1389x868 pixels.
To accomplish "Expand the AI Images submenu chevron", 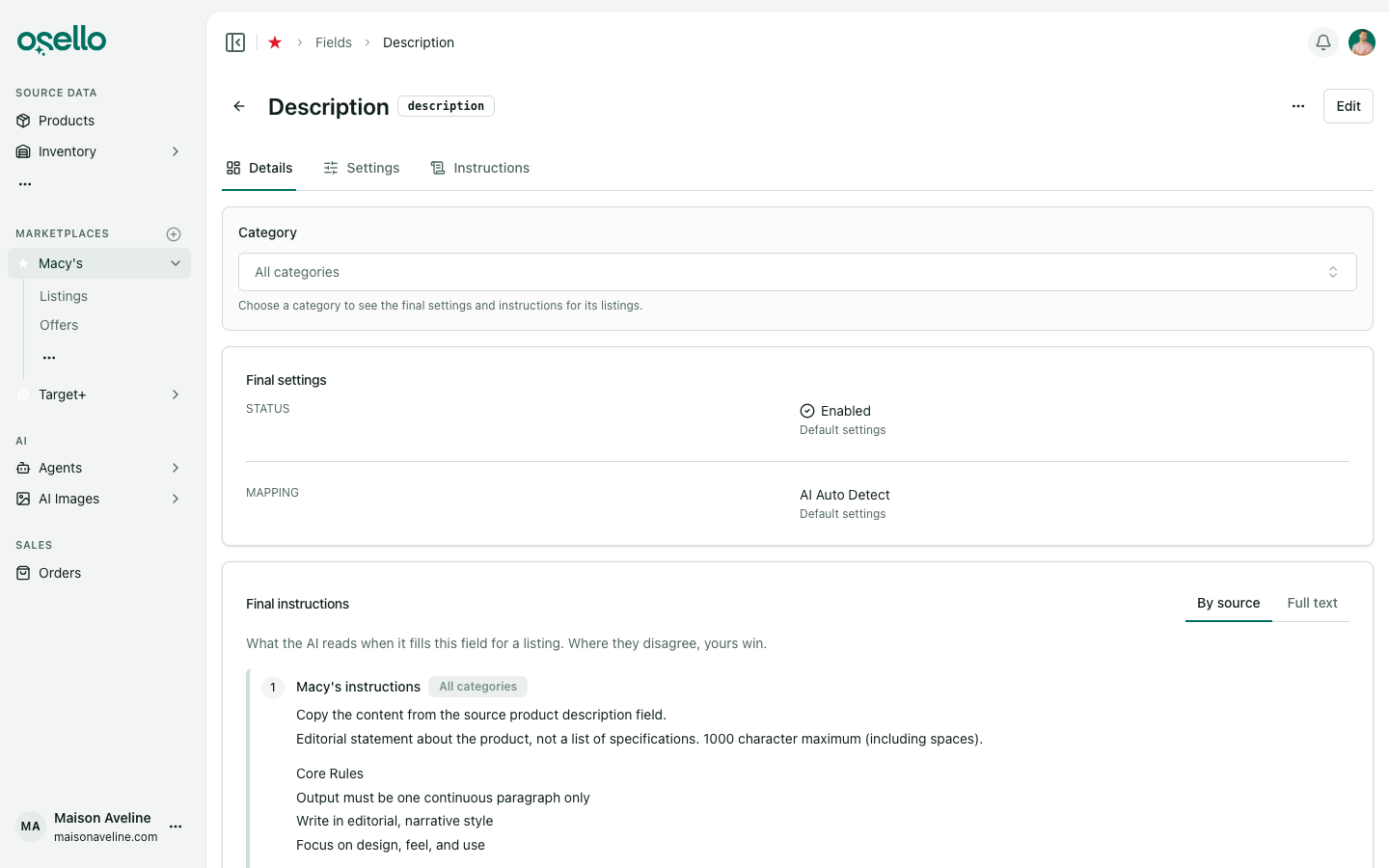I will (x=176, y=499).
